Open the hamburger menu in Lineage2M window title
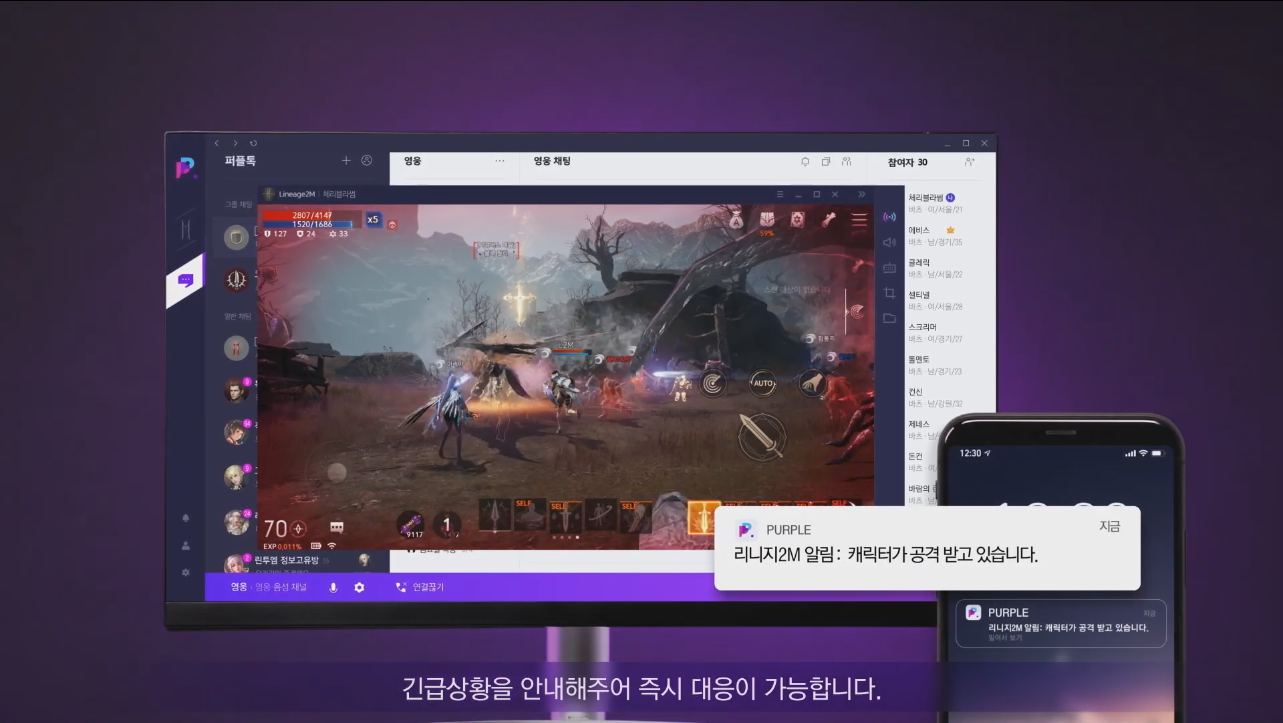This screenshot has width=1283, height=723. point(781,194)
